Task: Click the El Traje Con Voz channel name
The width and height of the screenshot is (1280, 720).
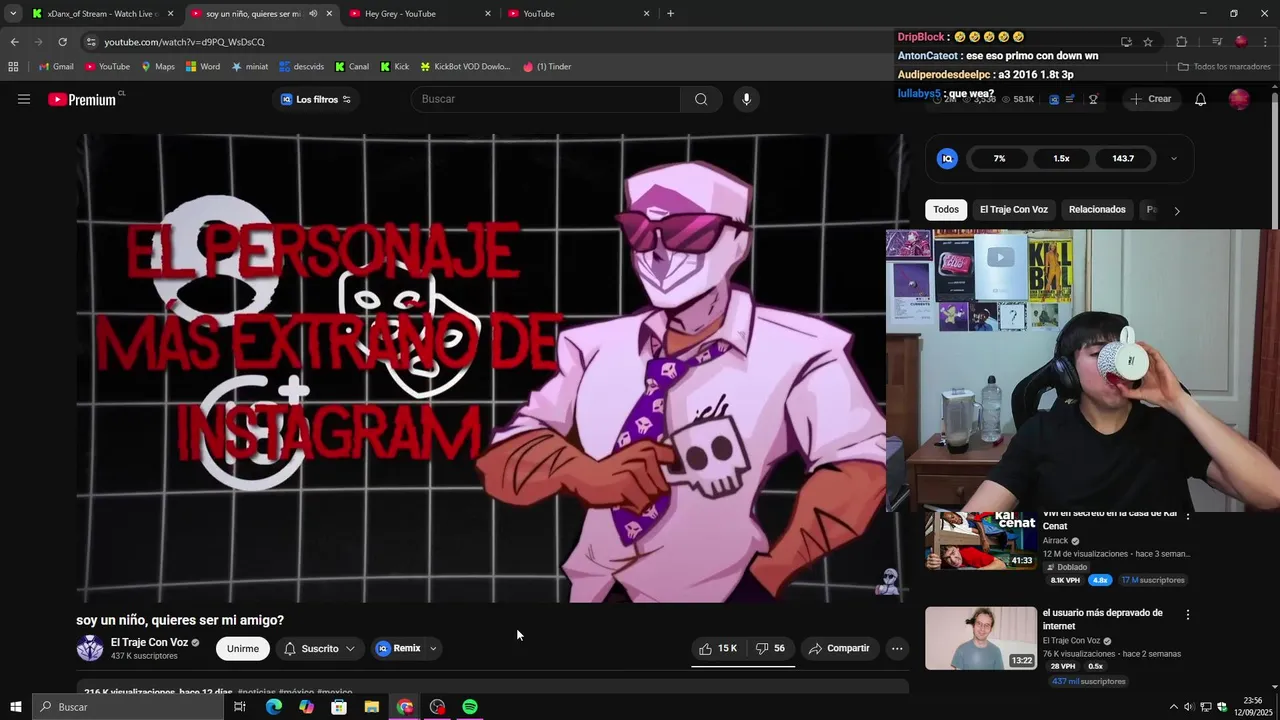Action: pos(149,643)
